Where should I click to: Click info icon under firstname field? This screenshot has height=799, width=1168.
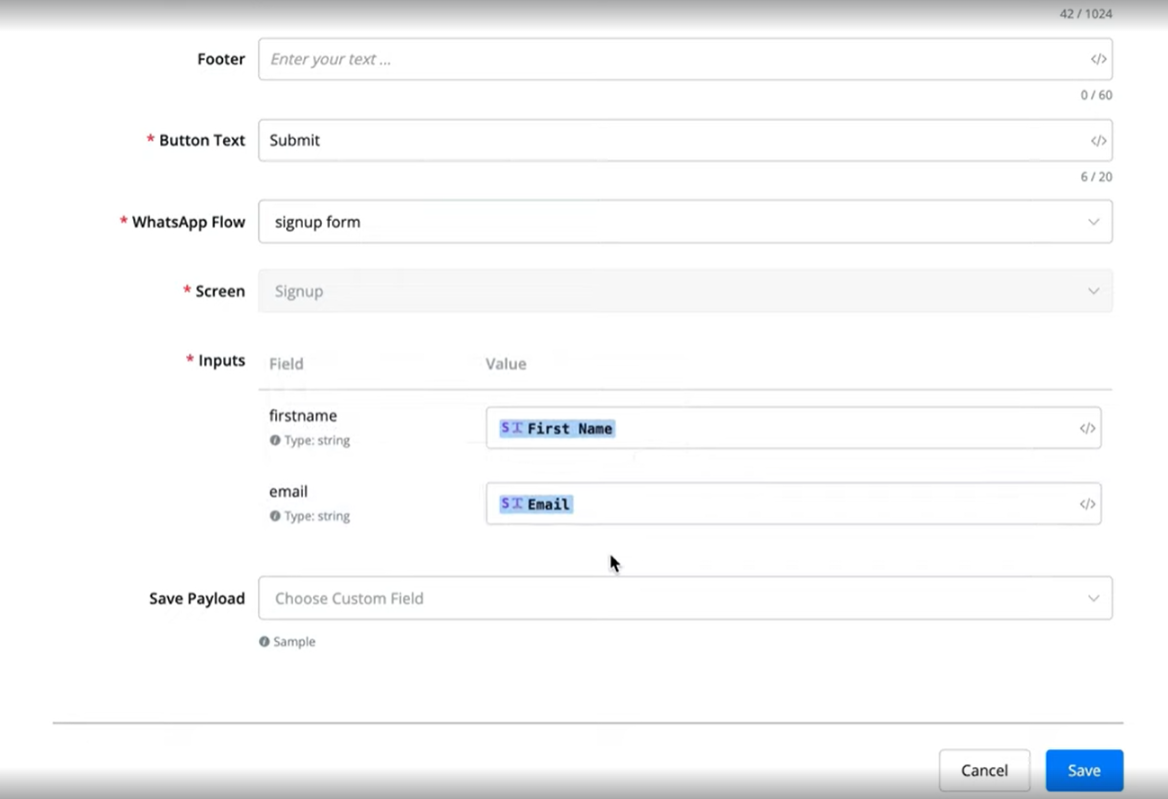coord(275,440)
